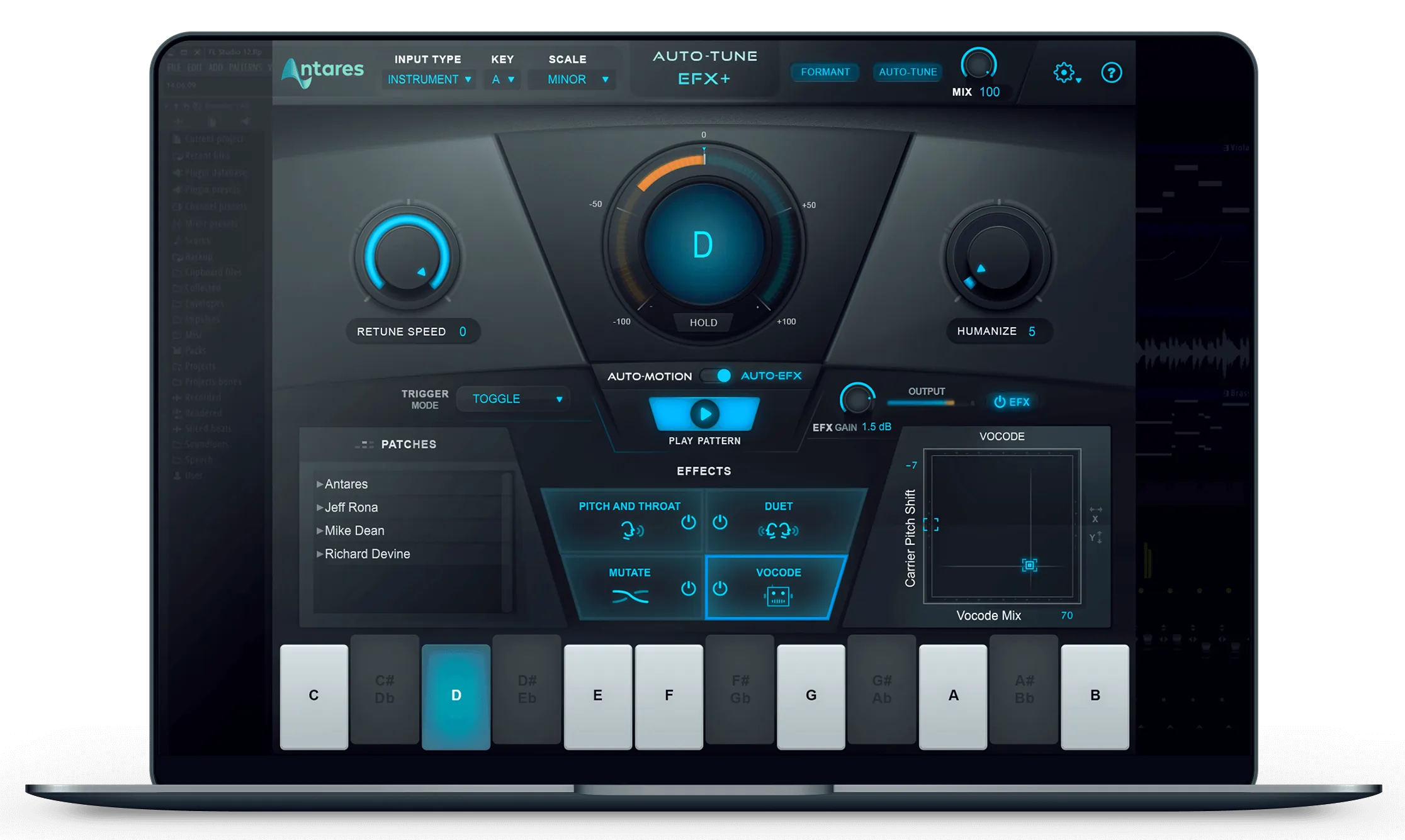This screenshot has width=1405, height=840.
Task: Click the Duet dual-voice effect icon
Action: [779, 530]
